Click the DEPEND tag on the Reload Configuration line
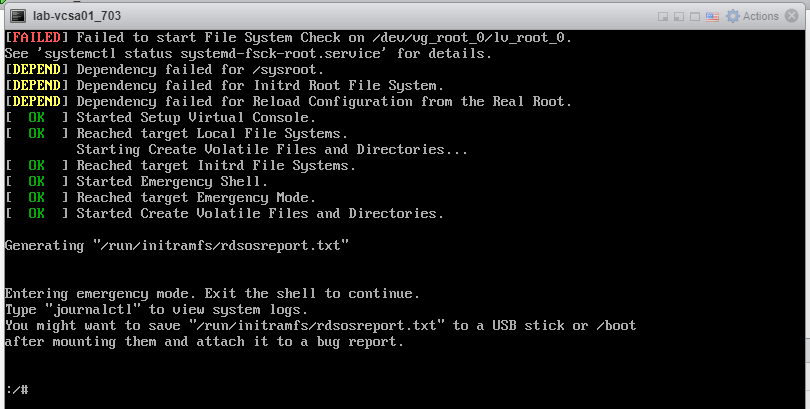Viewport: 810px width, 409px height. tap(37, 101)
